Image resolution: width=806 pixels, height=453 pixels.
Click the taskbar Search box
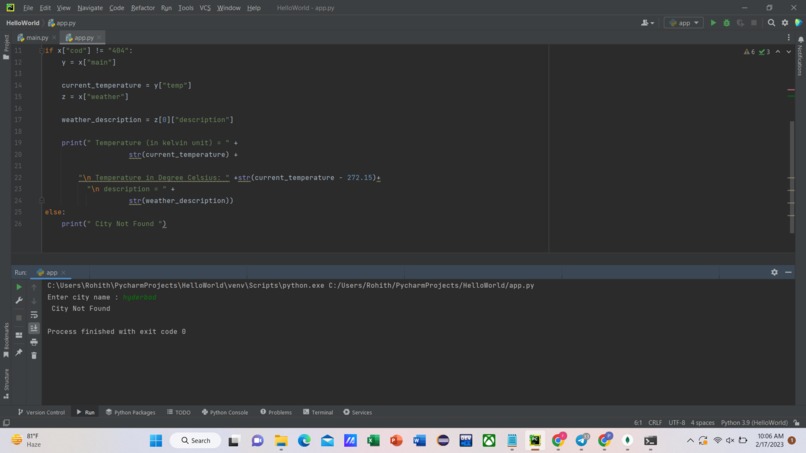196,441
